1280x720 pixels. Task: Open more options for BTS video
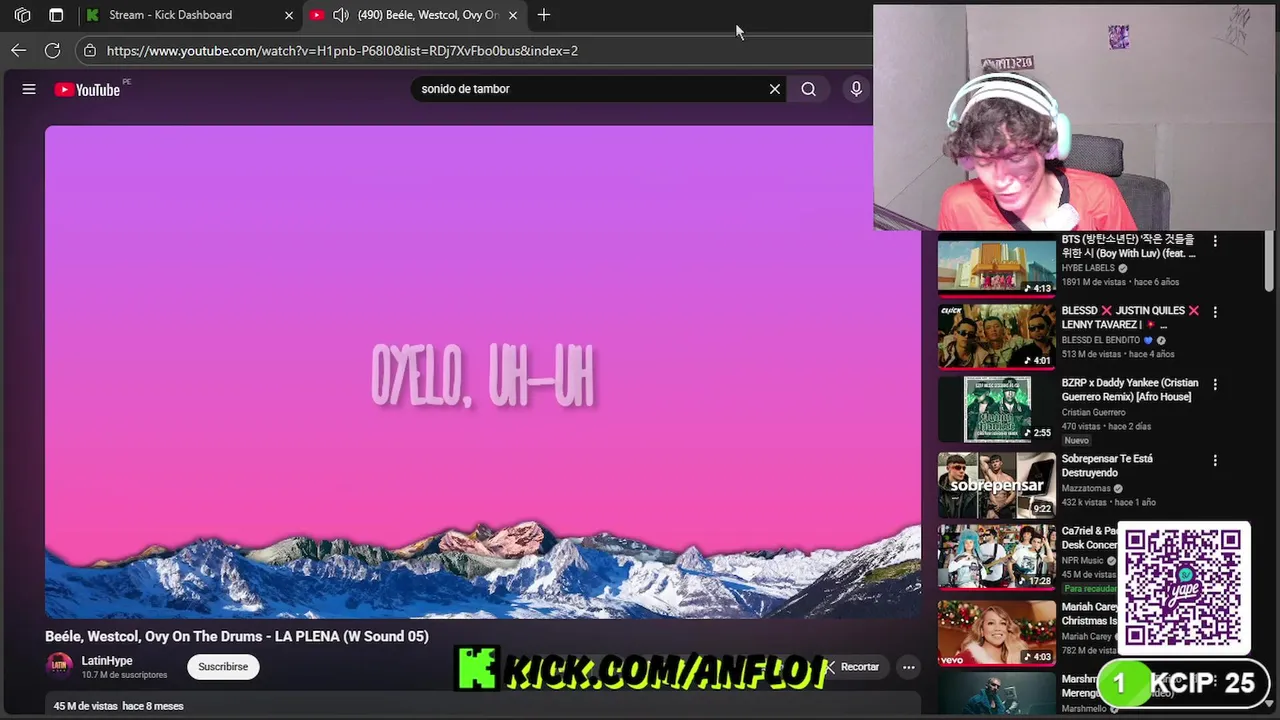(1215, 241)
